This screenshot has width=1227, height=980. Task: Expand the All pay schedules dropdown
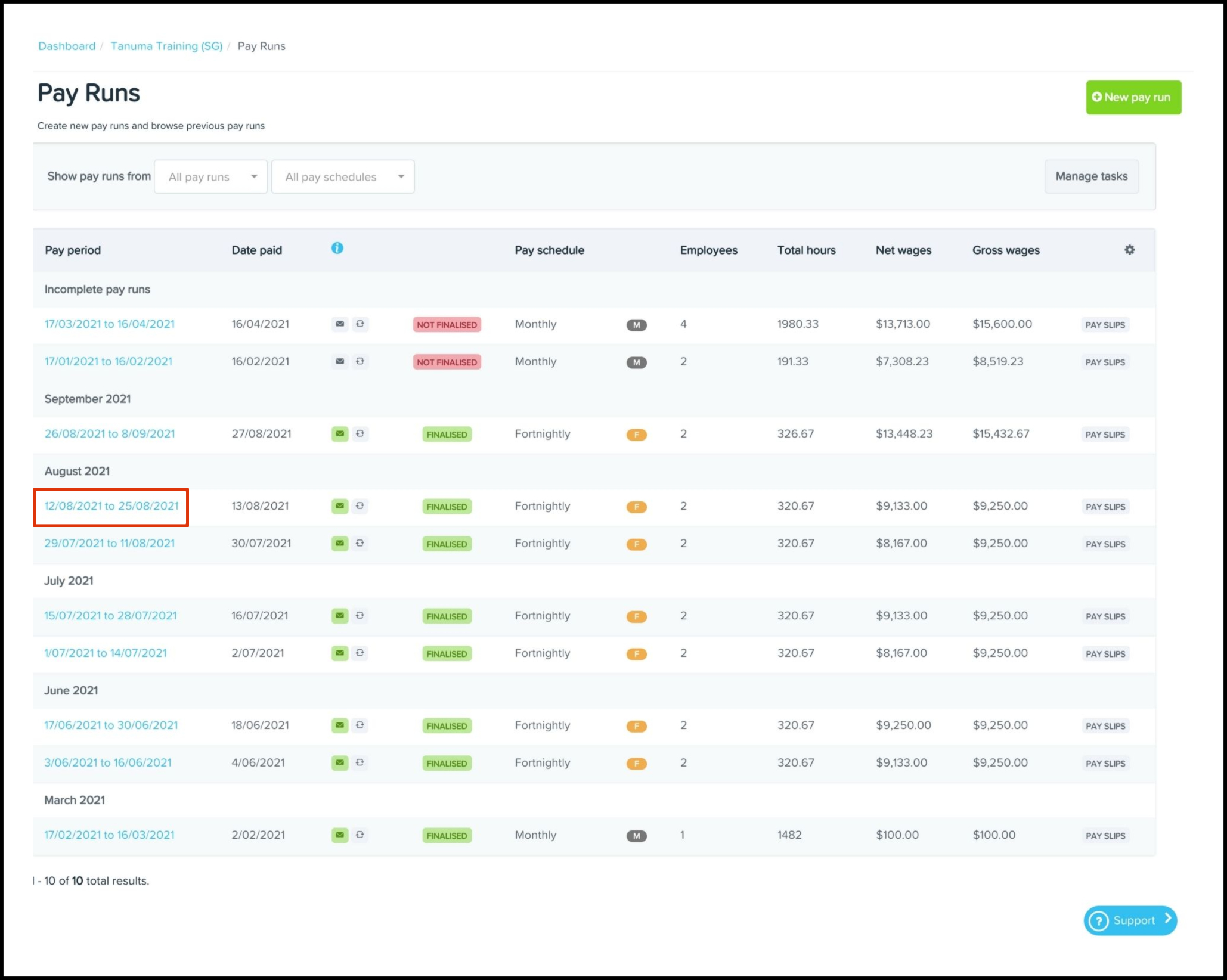[343, 176]
